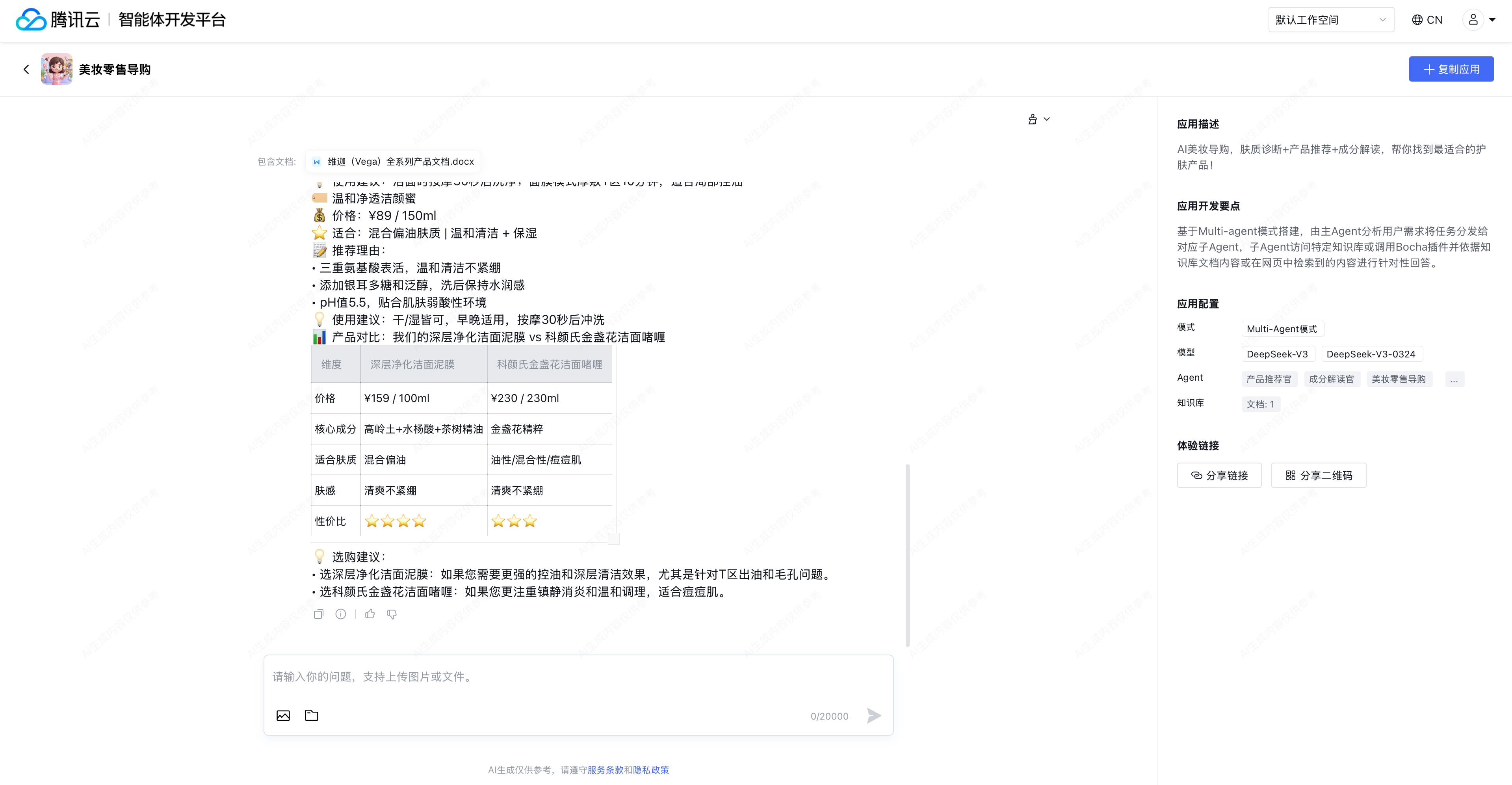Click the chat vertical scrollbar
The width and height of the screenshot is (1512, 785).
[907, 555]
